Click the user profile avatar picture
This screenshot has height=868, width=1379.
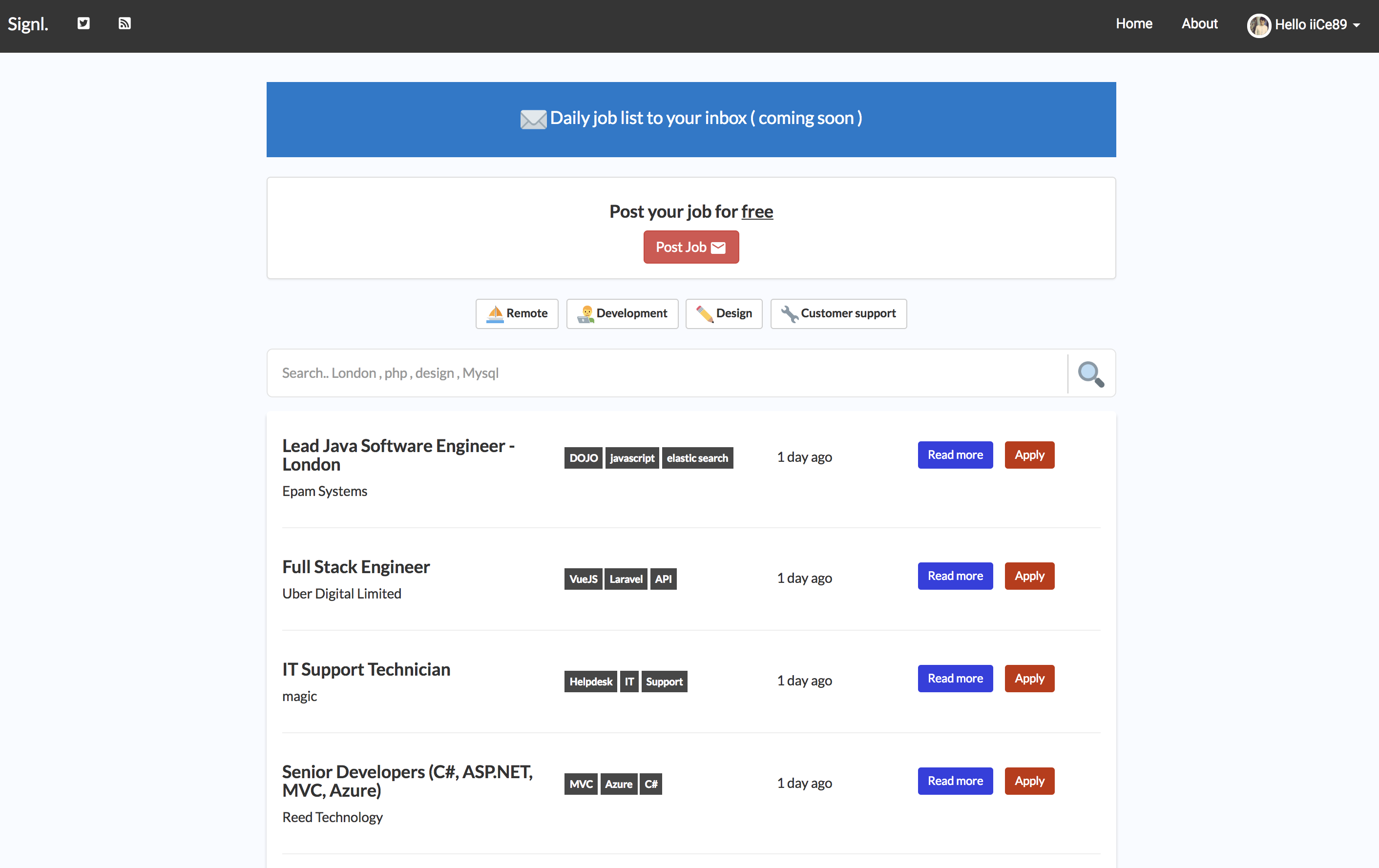click(x=1259, y=25)
